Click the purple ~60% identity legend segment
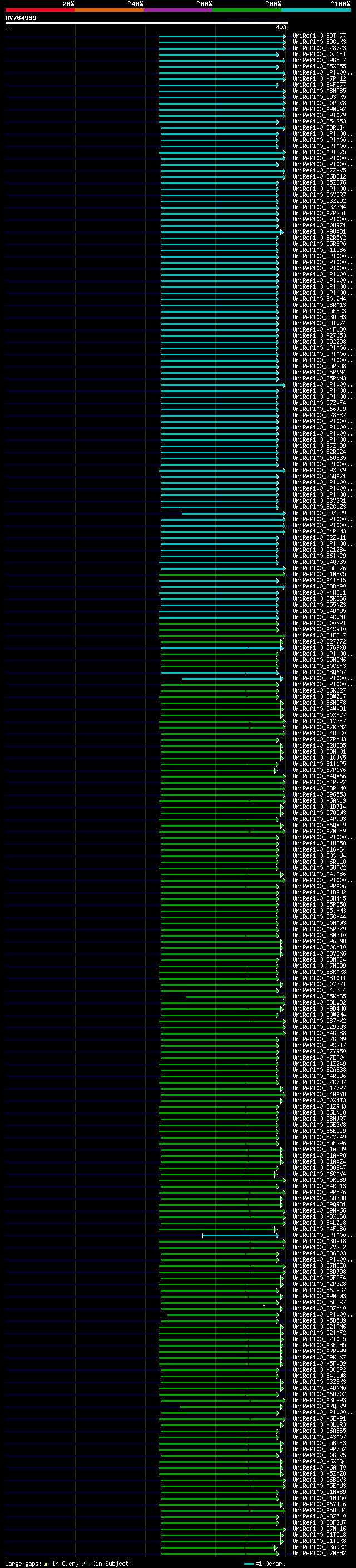356x1568 pixels. (179, 10)
